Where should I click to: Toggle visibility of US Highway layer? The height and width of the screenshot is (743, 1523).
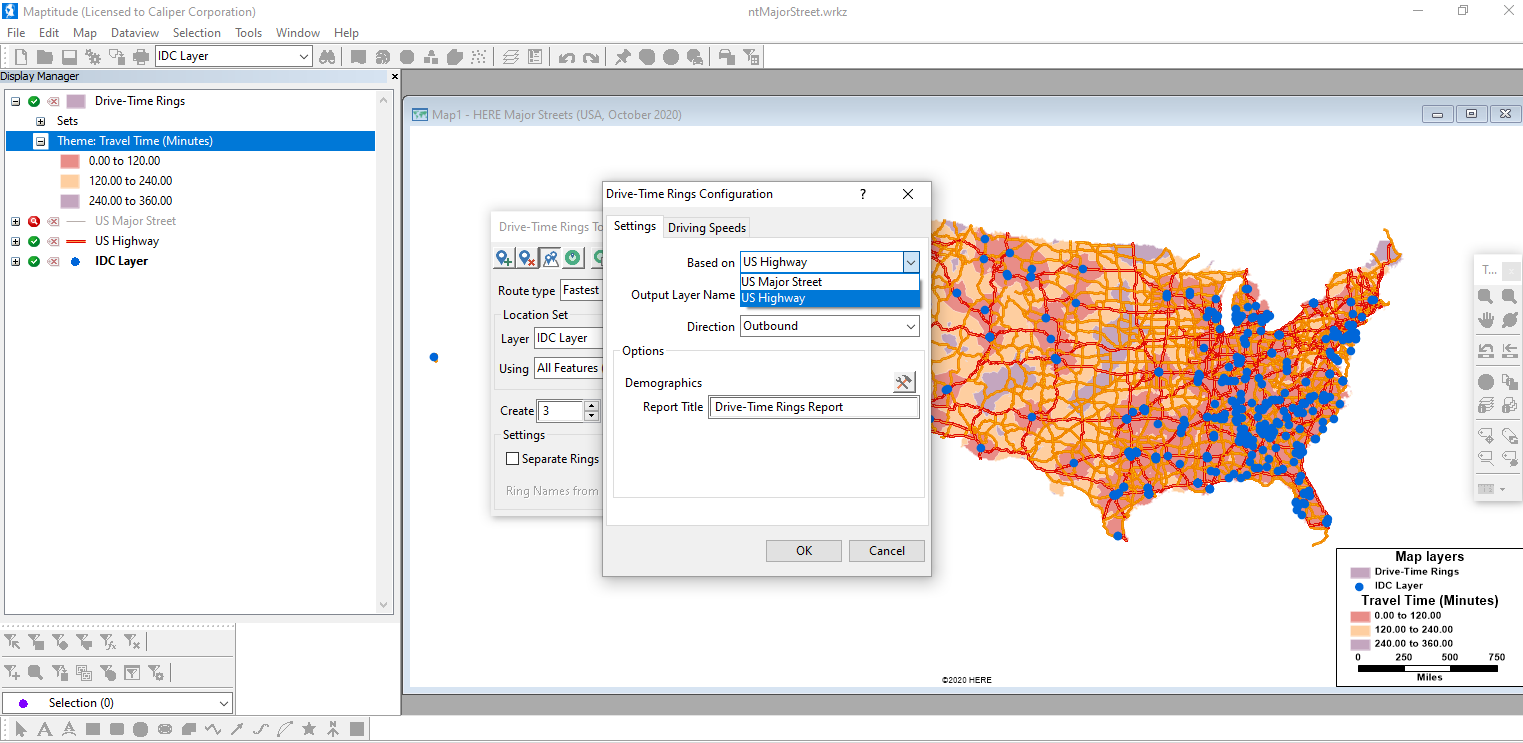click(x=34, y=241)
